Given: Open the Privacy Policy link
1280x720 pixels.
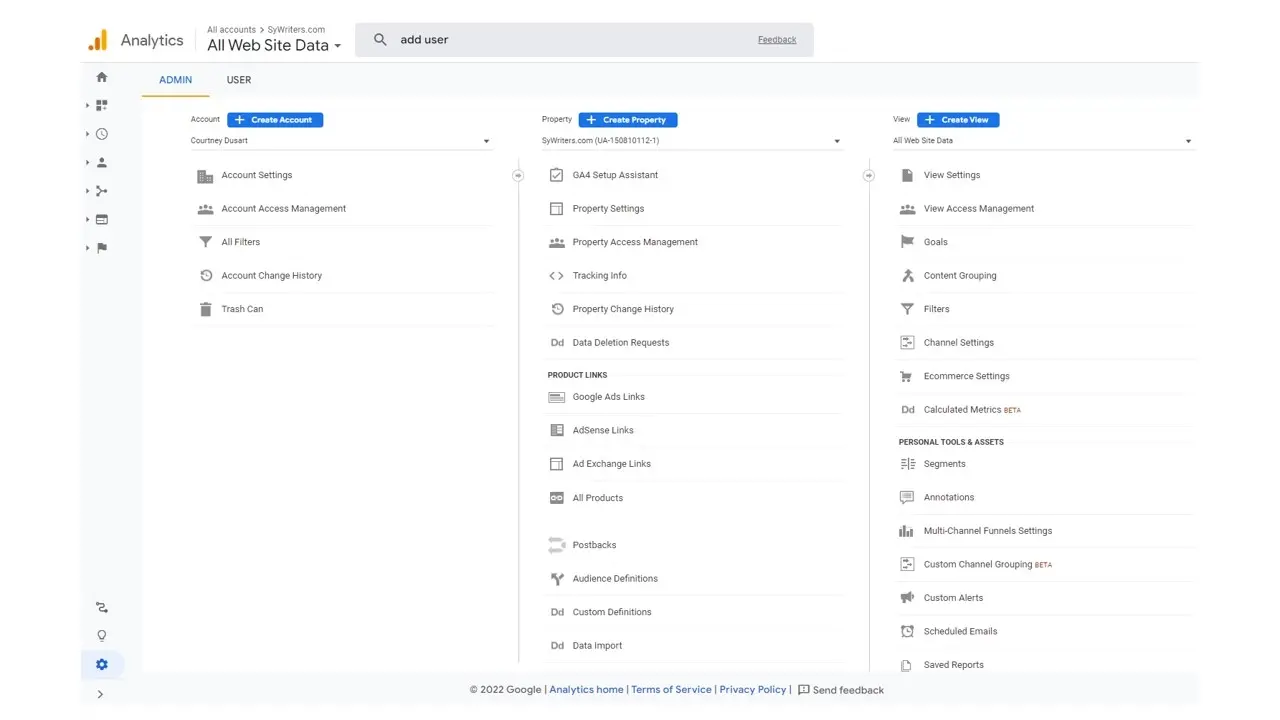Looking at the screenshot, I should click(x=752, y=690).
